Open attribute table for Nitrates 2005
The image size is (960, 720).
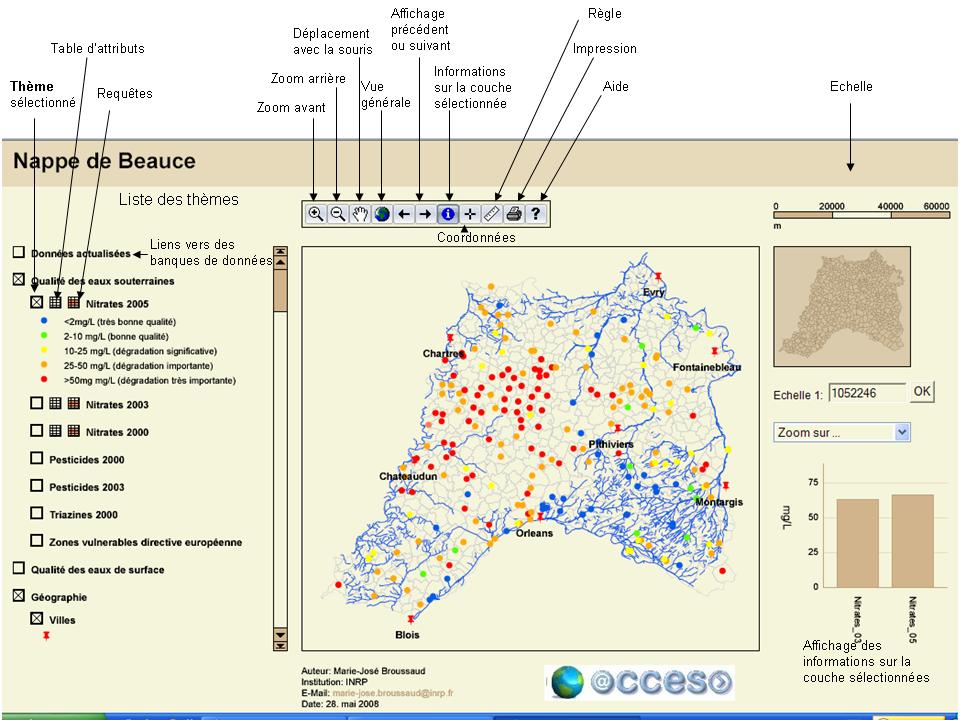coord(56,301)
